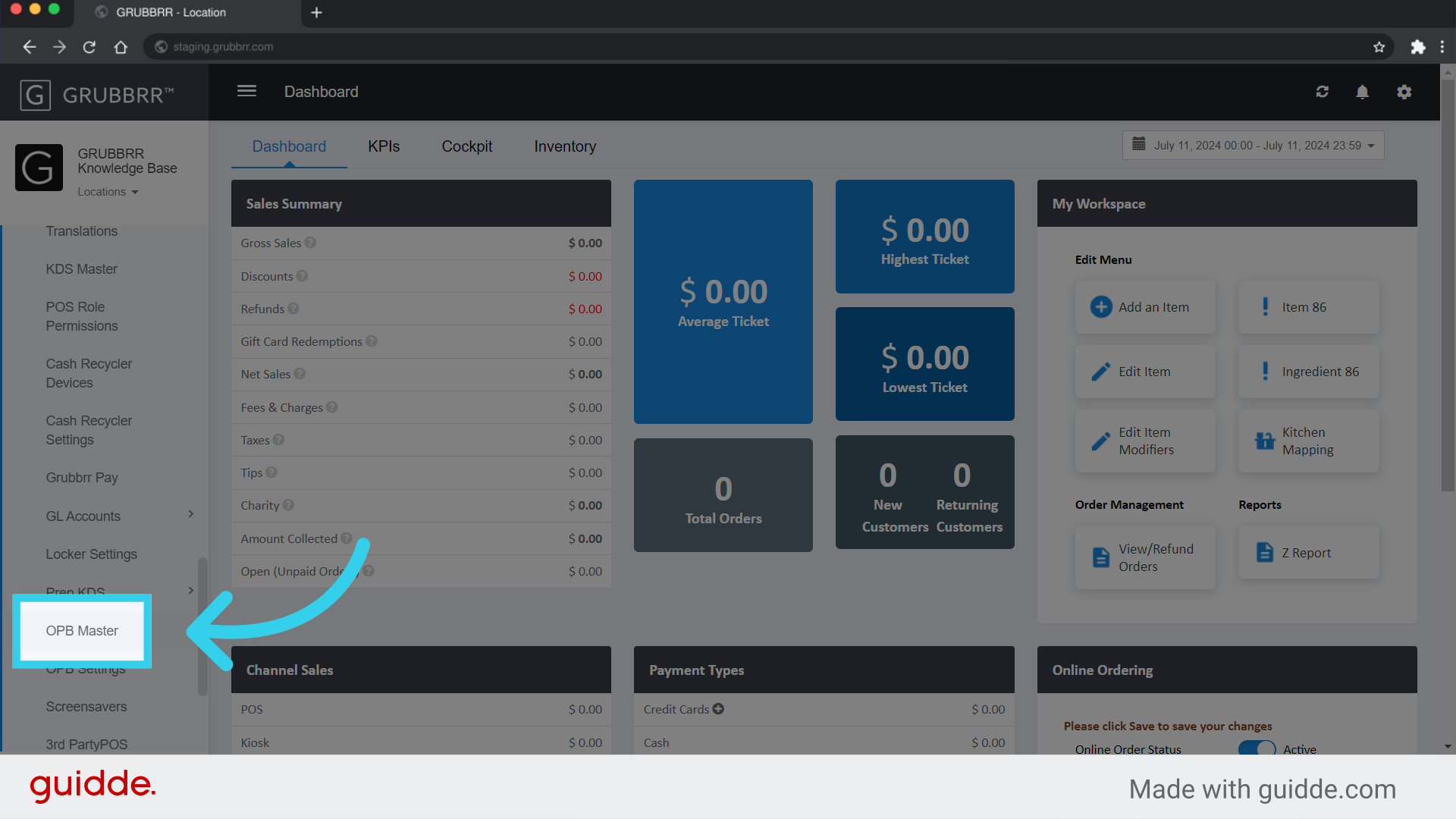
Task: Click the browser home button
Action: click(x=121, y=47)
